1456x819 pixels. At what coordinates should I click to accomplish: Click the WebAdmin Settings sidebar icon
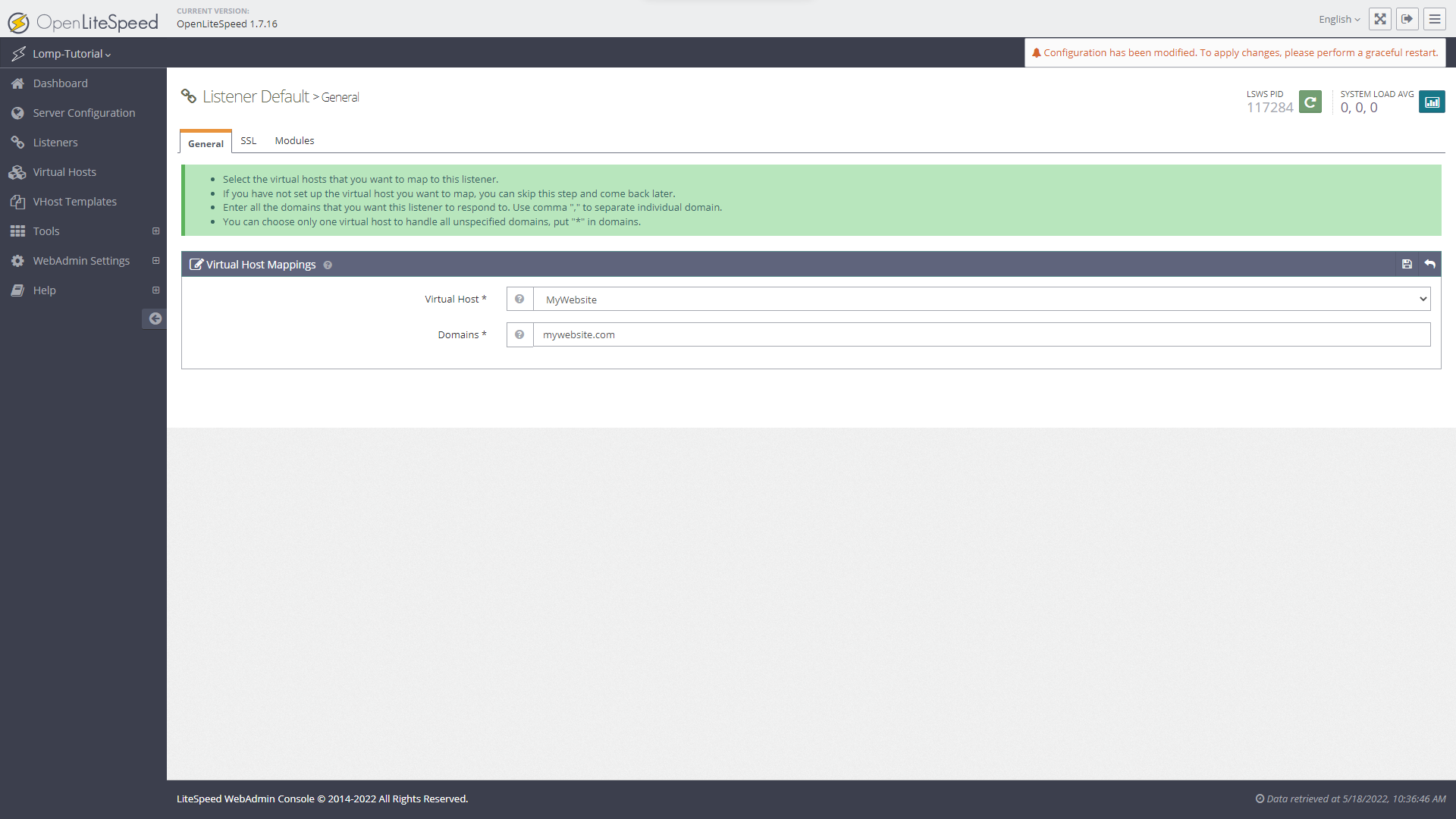18,260
